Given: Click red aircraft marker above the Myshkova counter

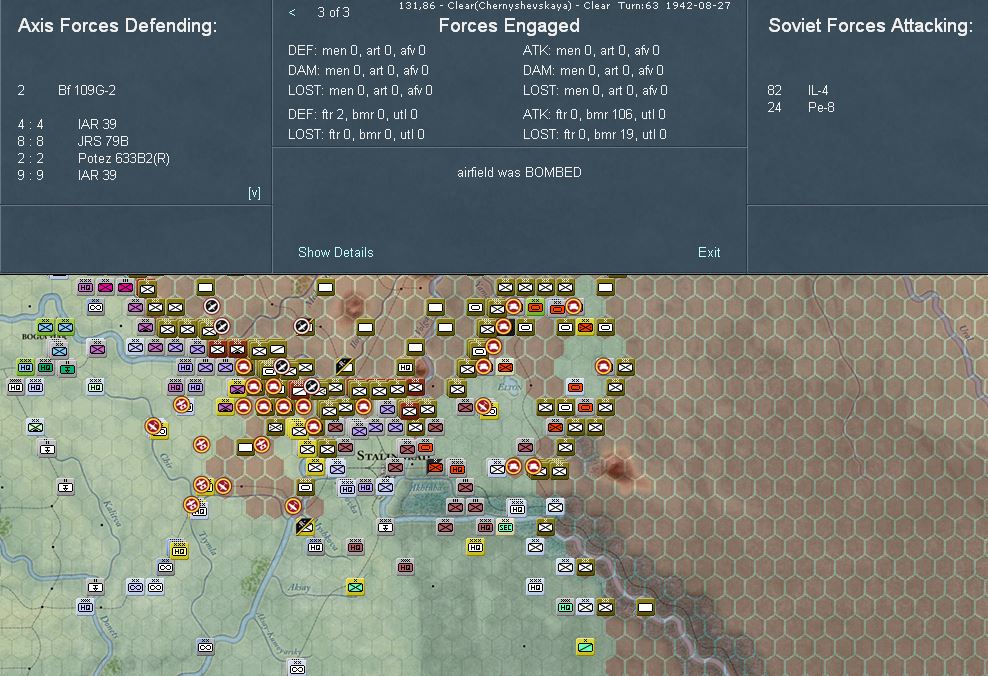Looking at the screenshot, I should [x=292, y=506].
